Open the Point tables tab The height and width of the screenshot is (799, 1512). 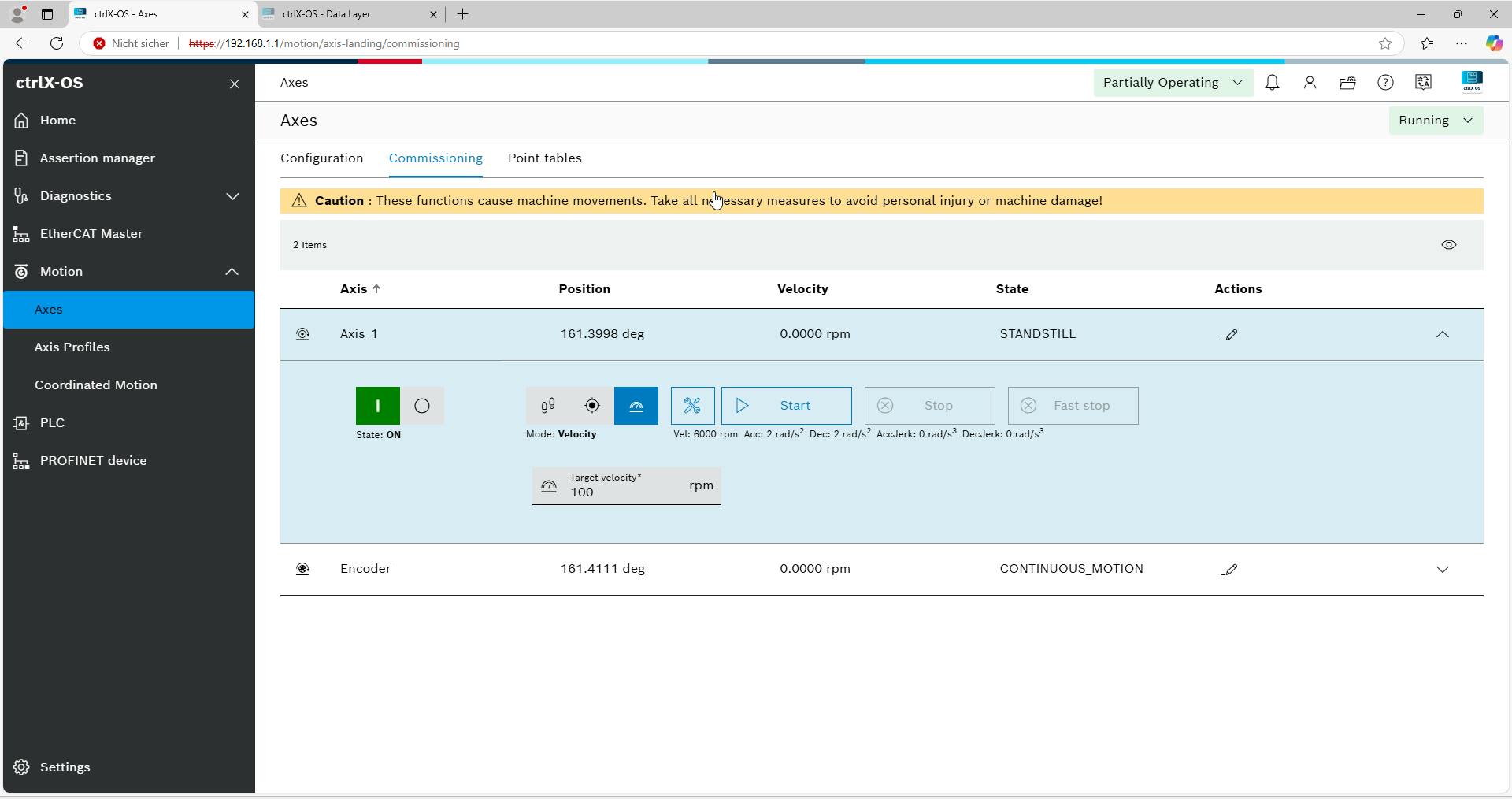coord(544,158)
